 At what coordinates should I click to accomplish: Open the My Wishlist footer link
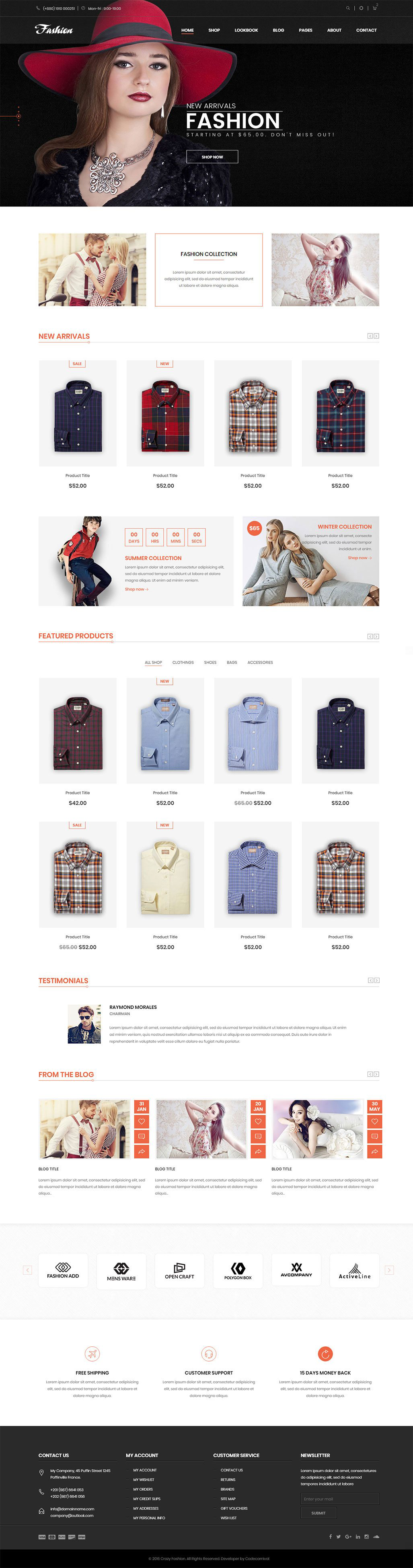(x=144, y=1479)
